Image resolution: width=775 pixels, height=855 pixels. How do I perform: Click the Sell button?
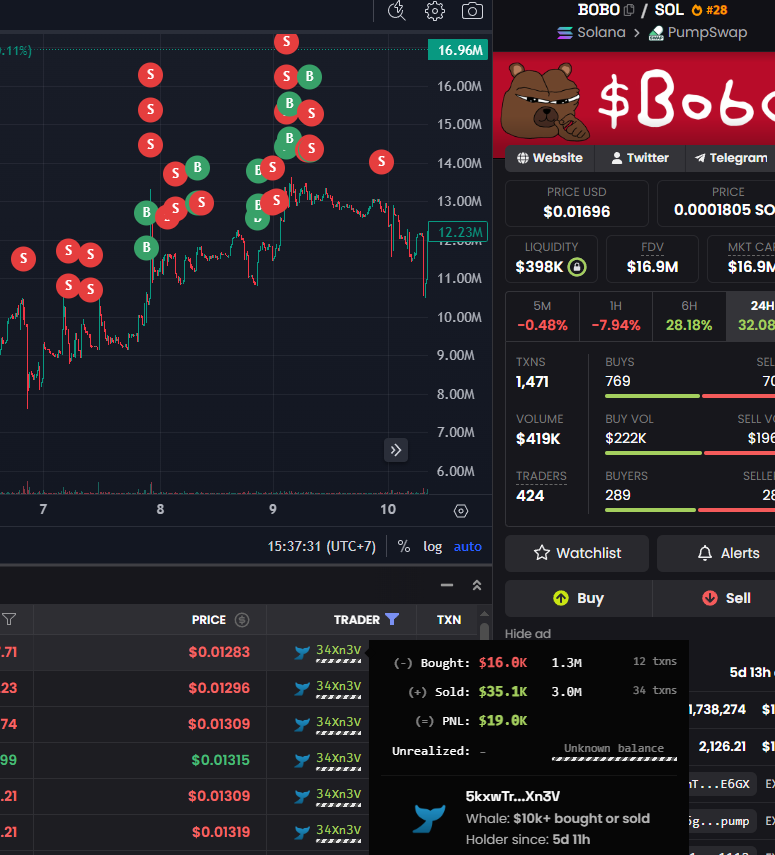(x=714, y=598)
